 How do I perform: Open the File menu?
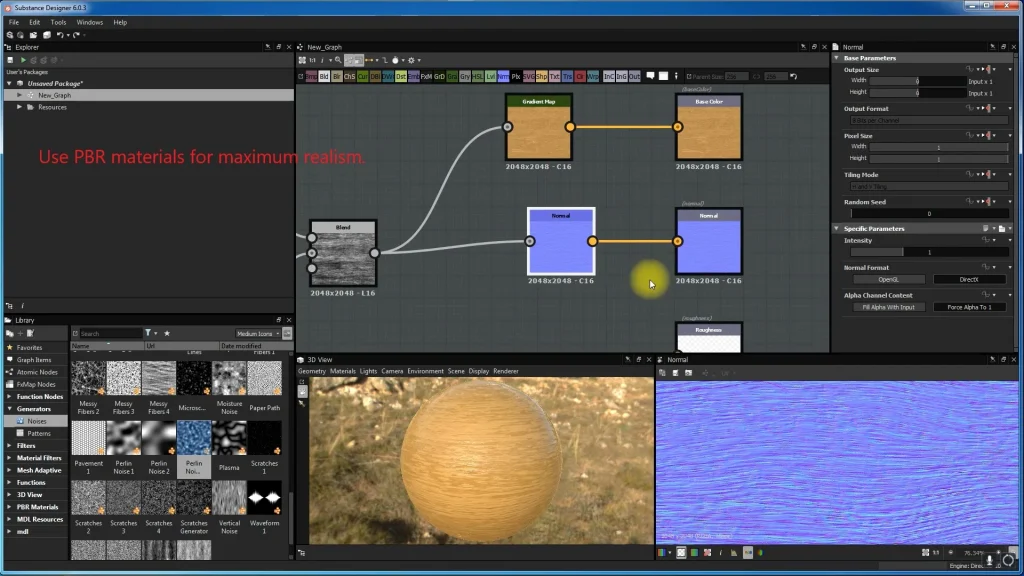[x=14, y=22]
